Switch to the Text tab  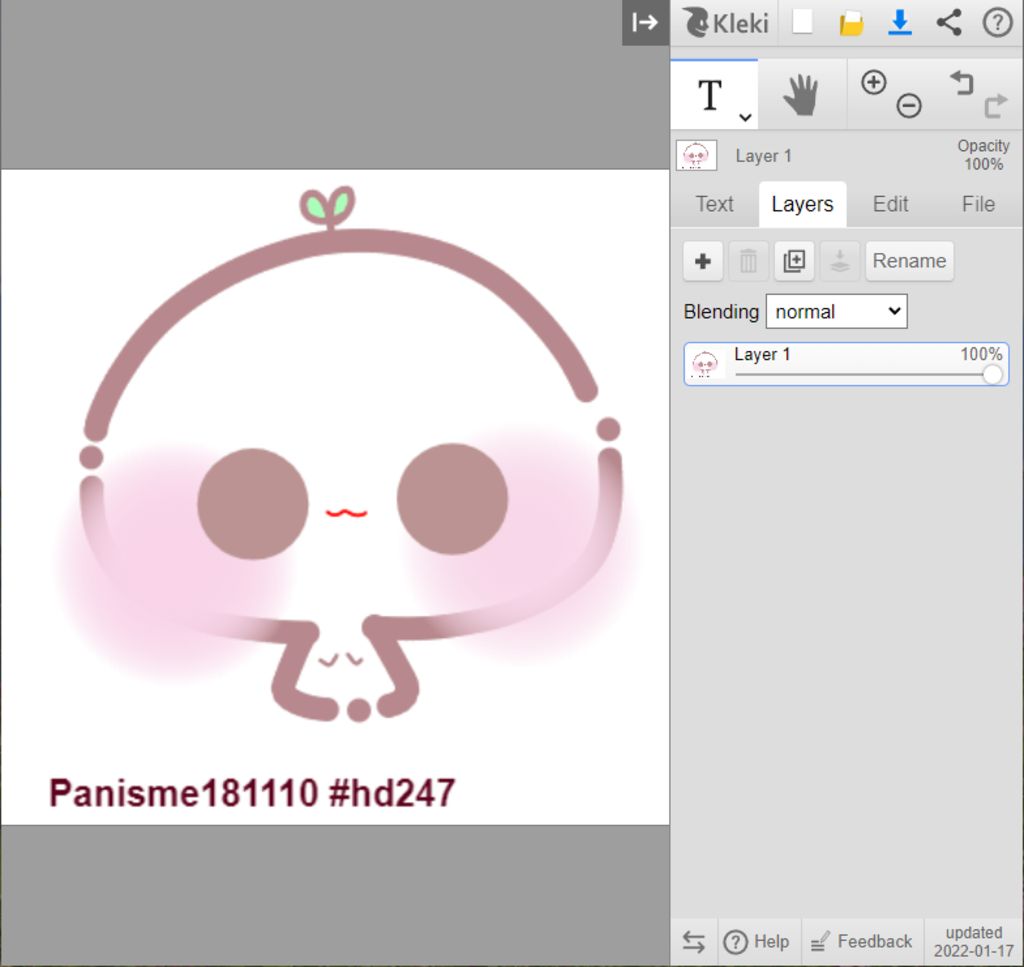(714, 204)
